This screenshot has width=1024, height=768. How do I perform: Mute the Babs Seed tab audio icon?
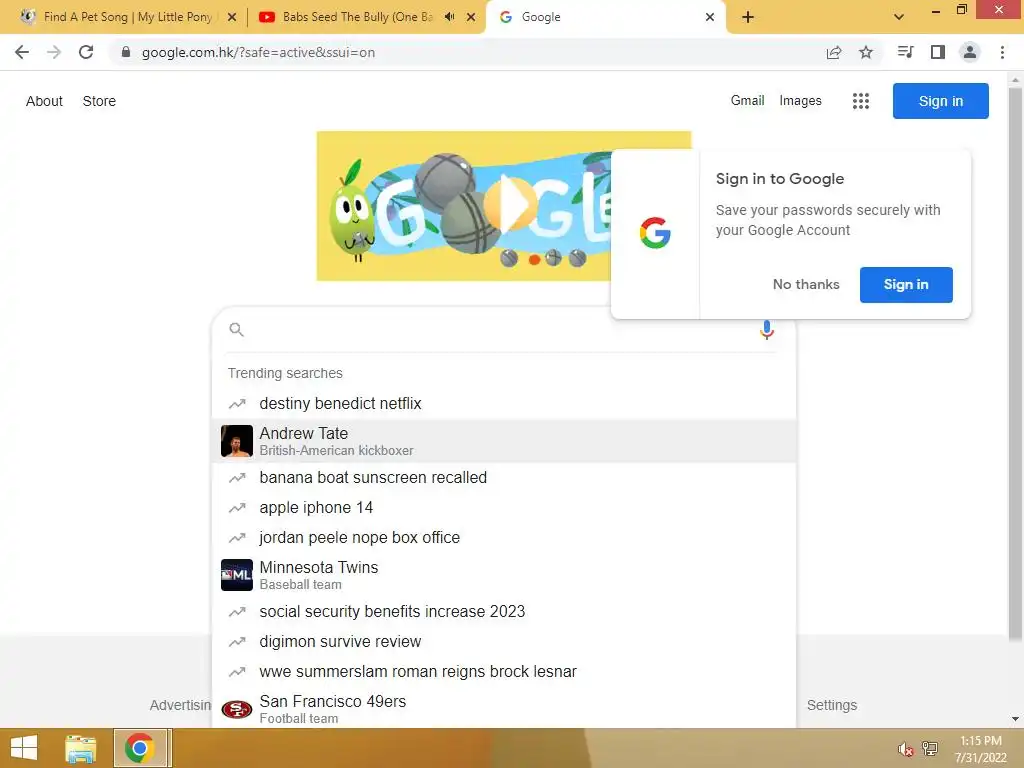click(449, 17)
